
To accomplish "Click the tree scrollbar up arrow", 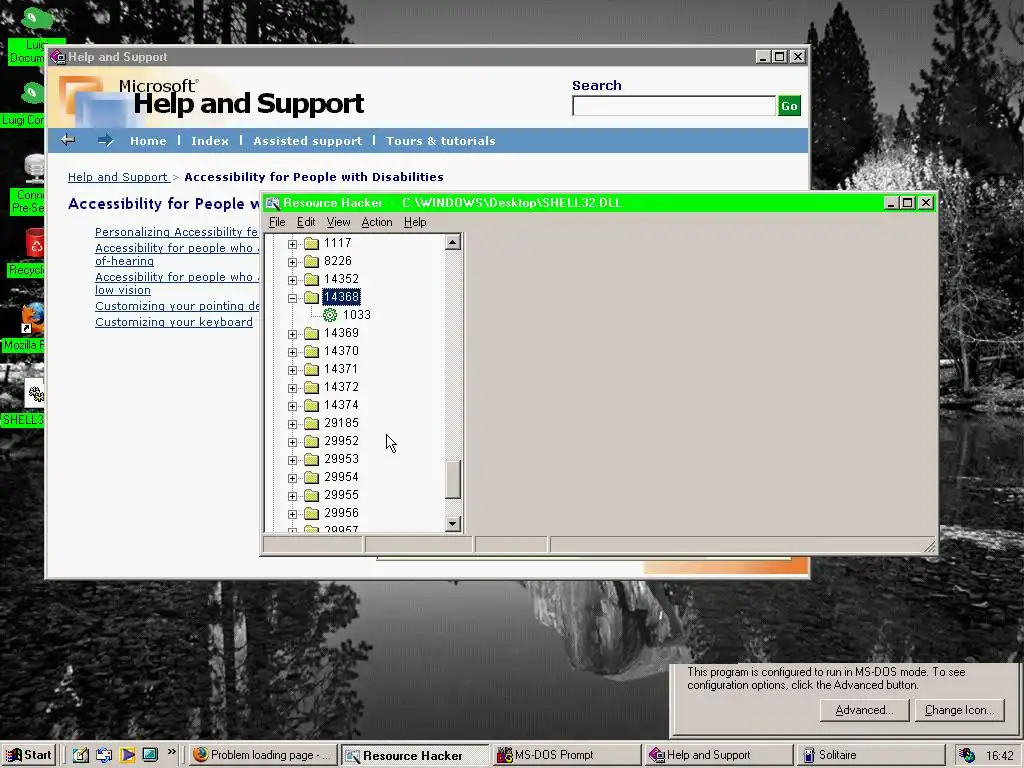I will point(453,242).
